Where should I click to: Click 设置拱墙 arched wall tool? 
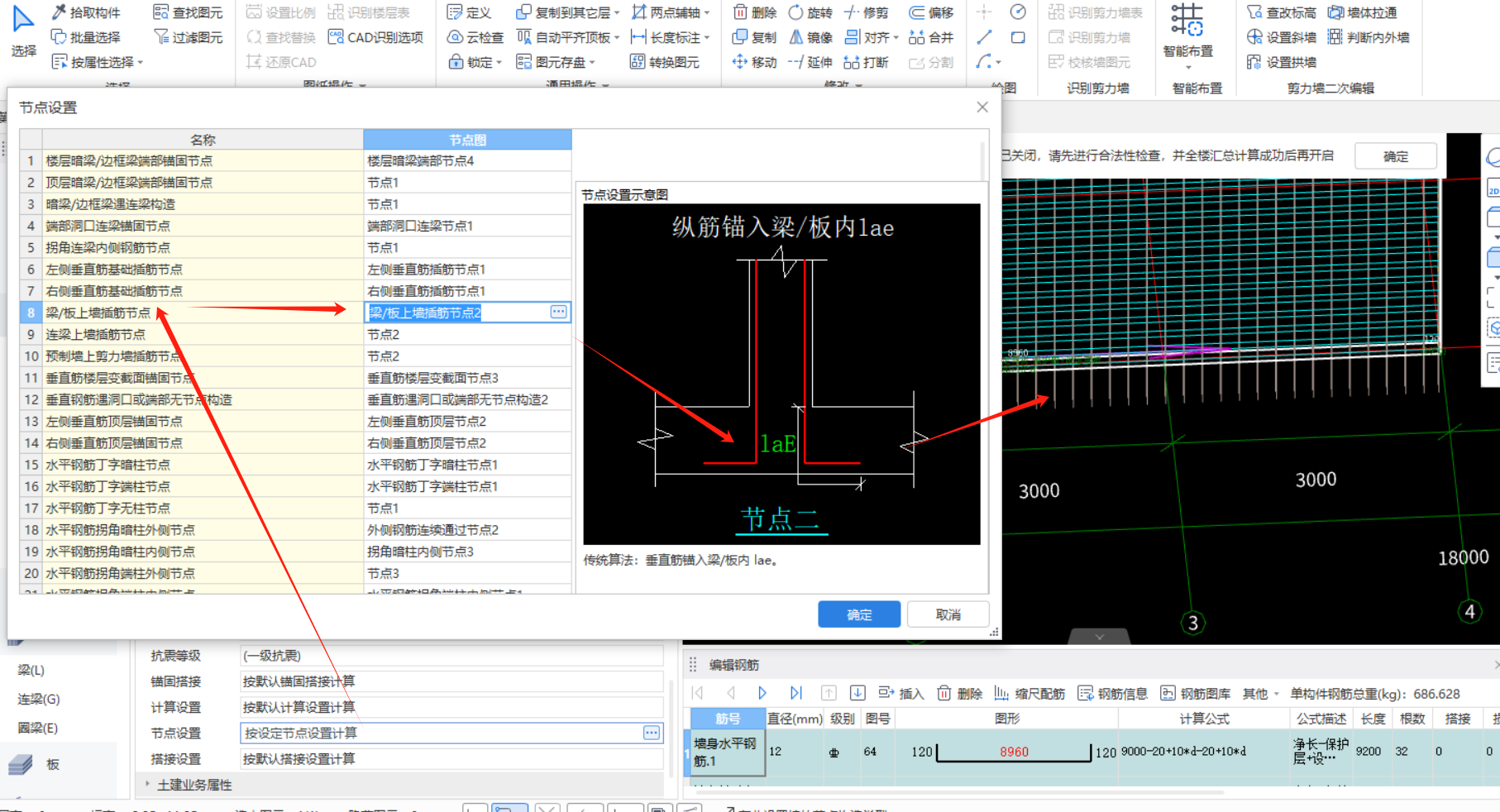click(x=1282, y=62)
